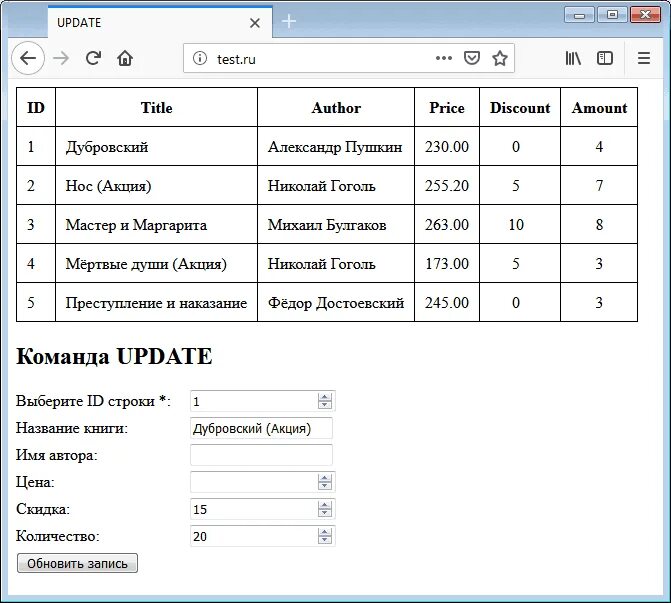This screenshot has height=603, width=671.
Task: Click the Amount column header
Action: coord(599,107)
